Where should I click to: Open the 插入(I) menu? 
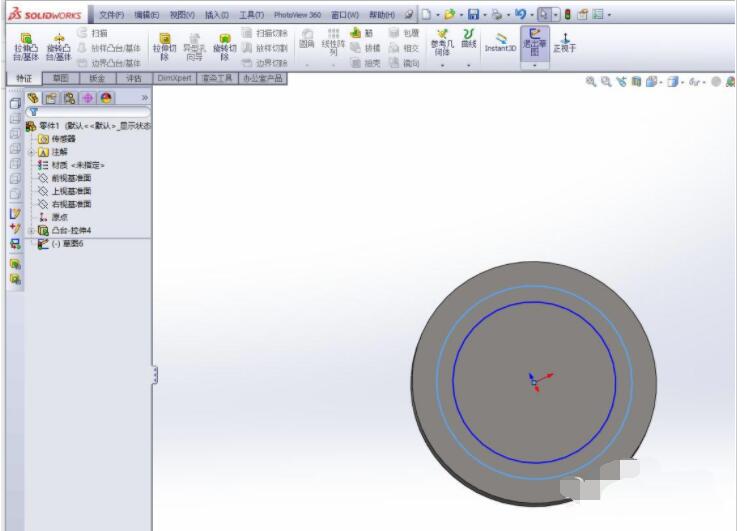tap(216, 15)
